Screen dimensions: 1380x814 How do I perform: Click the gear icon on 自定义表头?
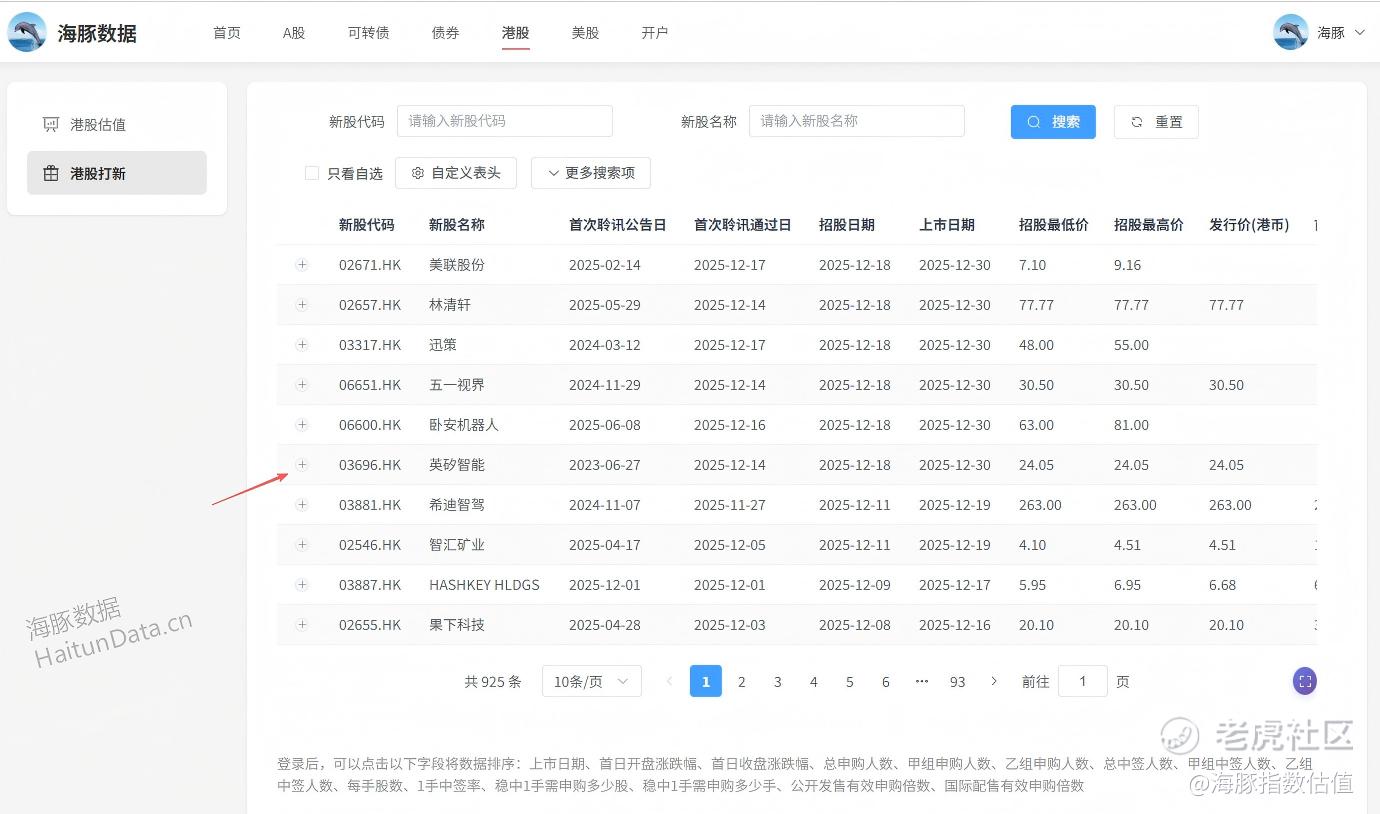[418, 173]
